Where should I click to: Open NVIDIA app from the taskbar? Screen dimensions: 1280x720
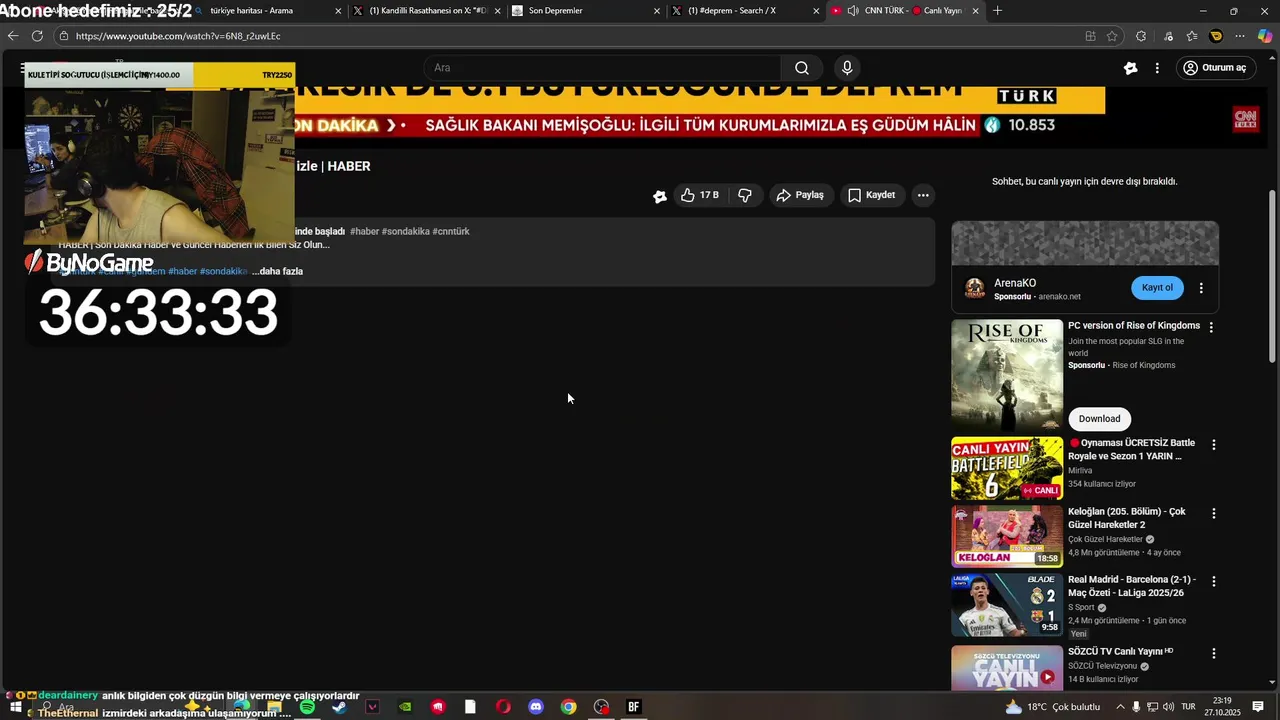pyautogui.click(x=405, y=707)
